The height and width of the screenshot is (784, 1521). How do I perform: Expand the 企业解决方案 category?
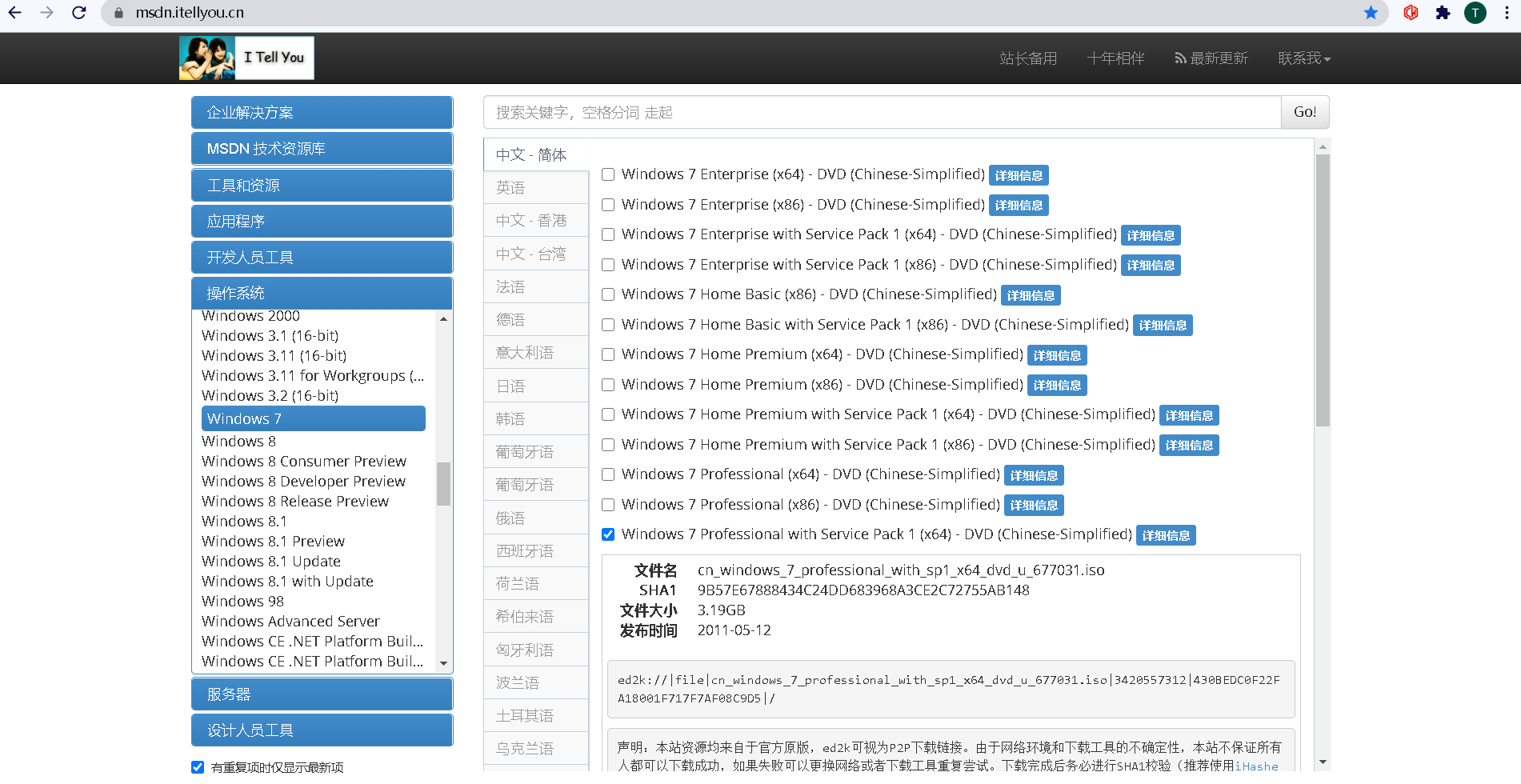click(x=322, y=112)
